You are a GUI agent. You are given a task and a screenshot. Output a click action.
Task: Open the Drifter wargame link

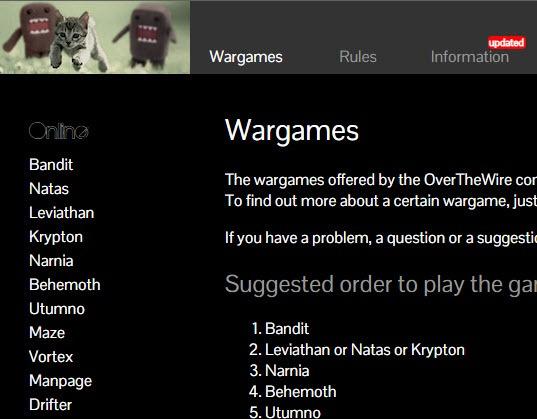click(50, 405)
